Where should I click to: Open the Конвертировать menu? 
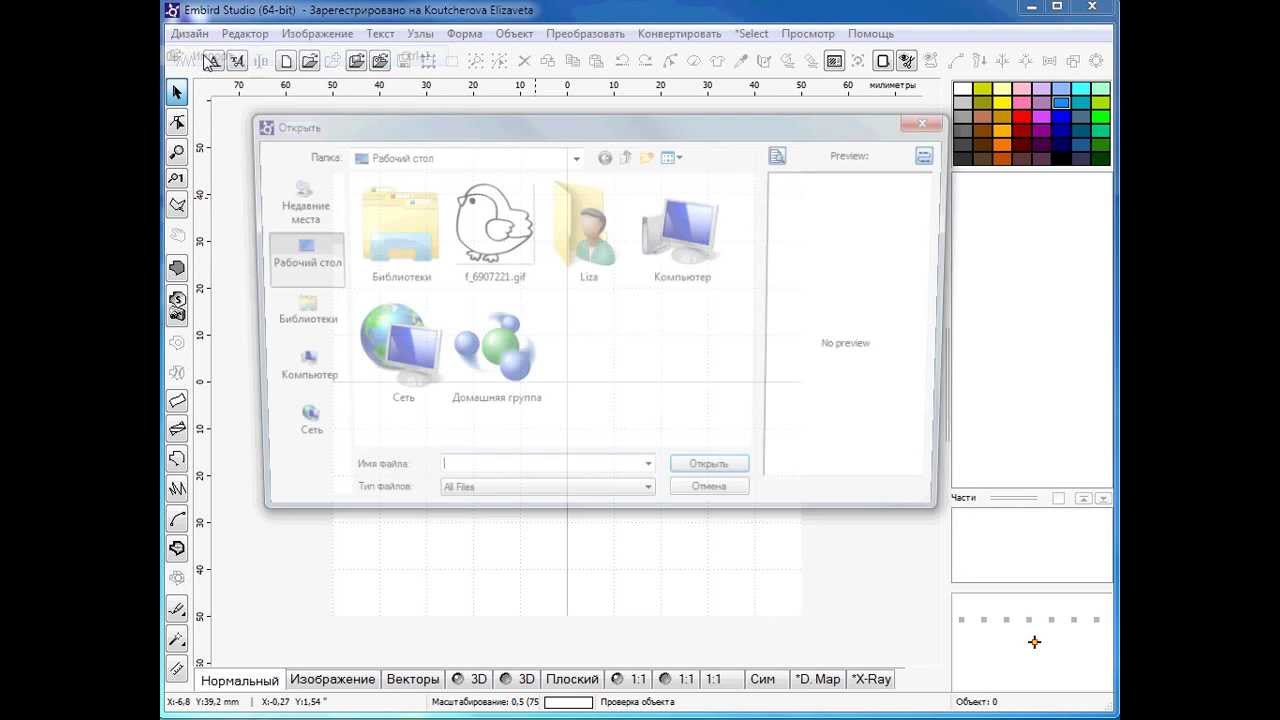tap(680, 33)
